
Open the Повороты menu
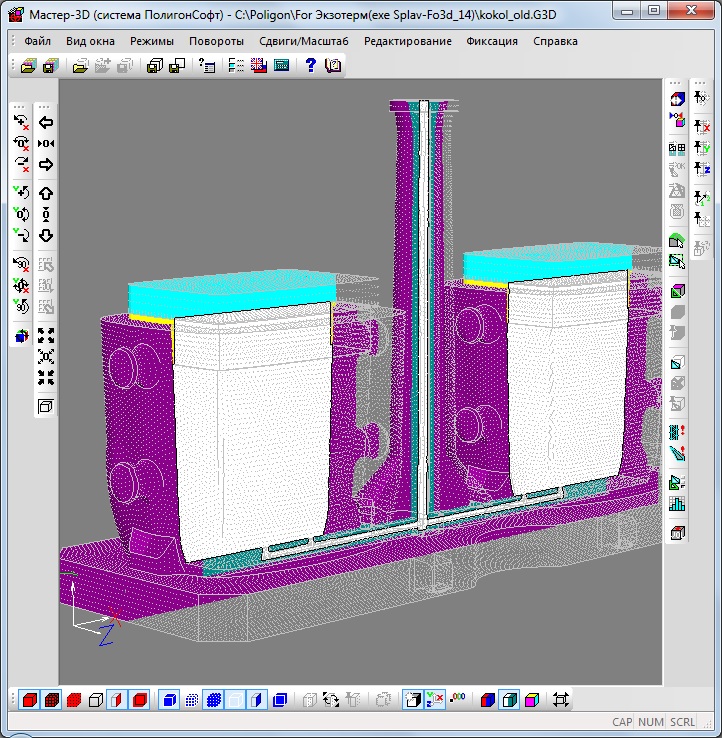[216, 42]
